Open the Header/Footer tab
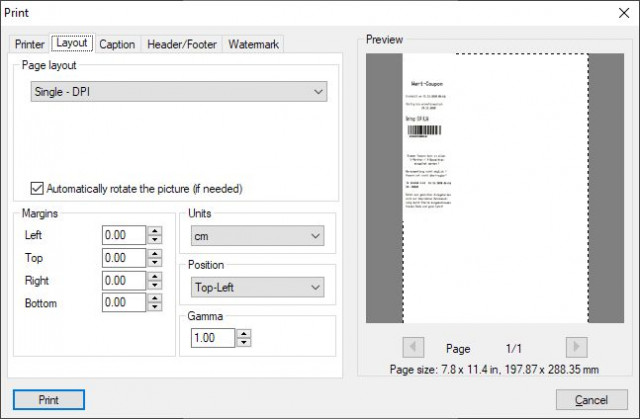640x419 pixels. 182,44
